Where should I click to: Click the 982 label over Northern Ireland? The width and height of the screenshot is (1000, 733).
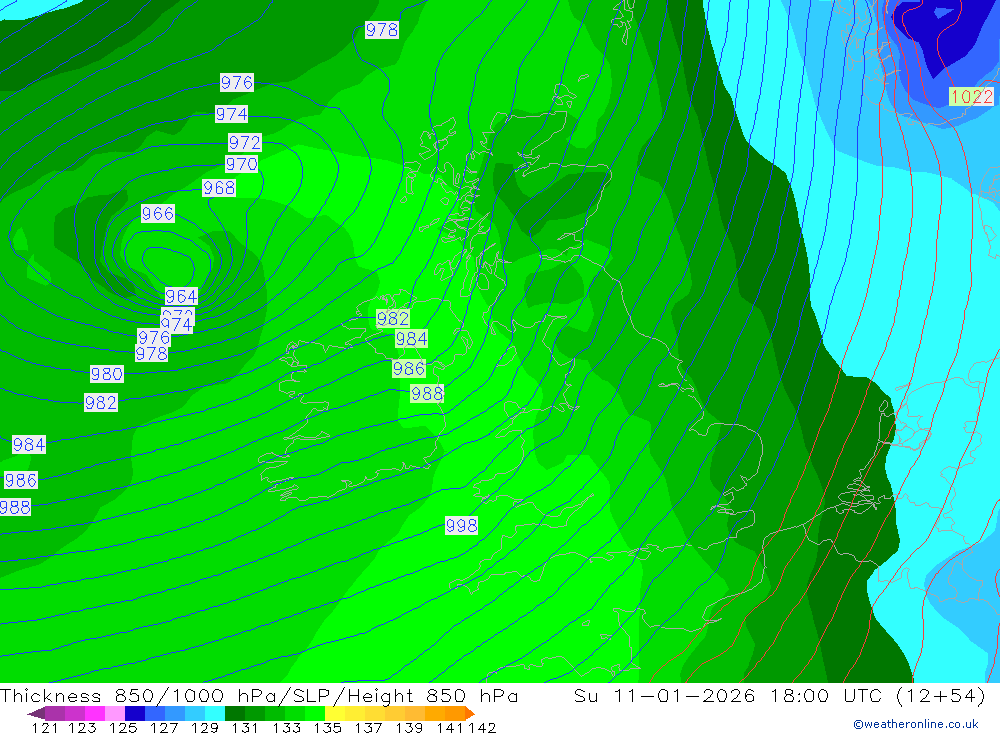[393, 318]
